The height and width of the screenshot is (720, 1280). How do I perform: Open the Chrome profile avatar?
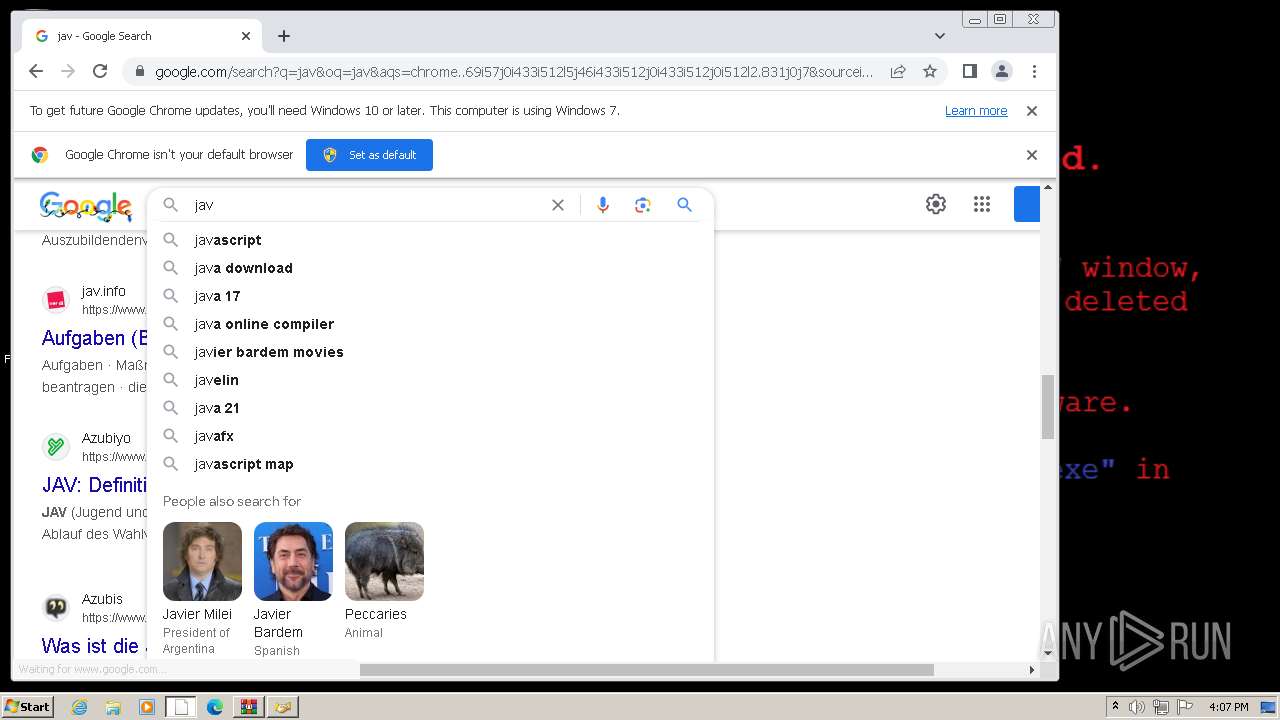tap(1001, 71)
